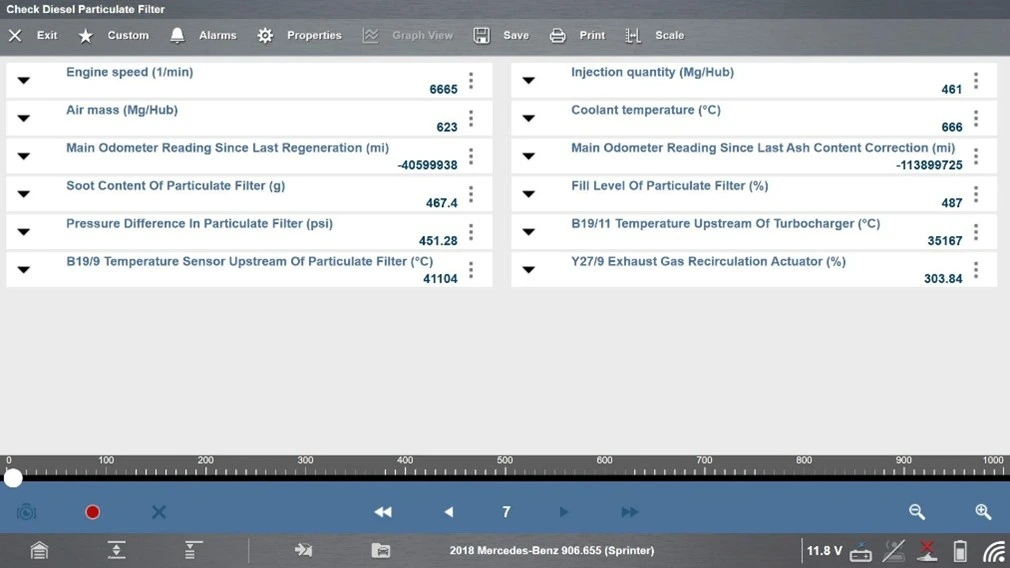Click the red record button
Viewport: 1010px width, 568px height.
(92, 512)
